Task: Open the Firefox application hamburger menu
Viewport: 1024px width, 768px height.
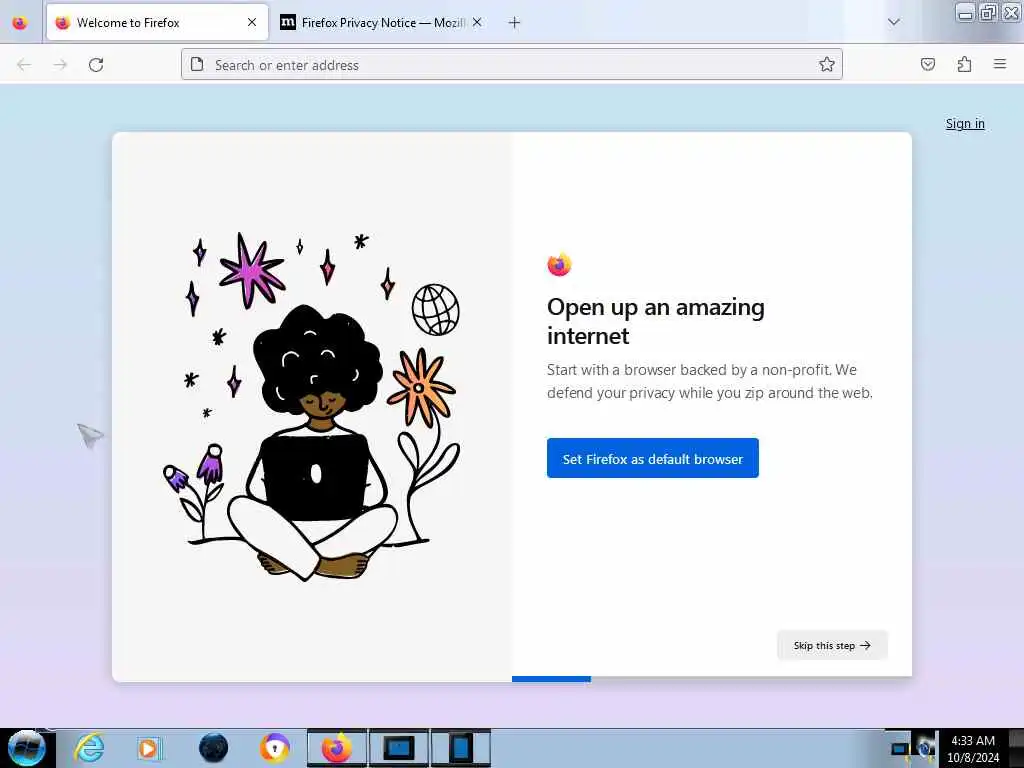Action: click(1000, 64)
